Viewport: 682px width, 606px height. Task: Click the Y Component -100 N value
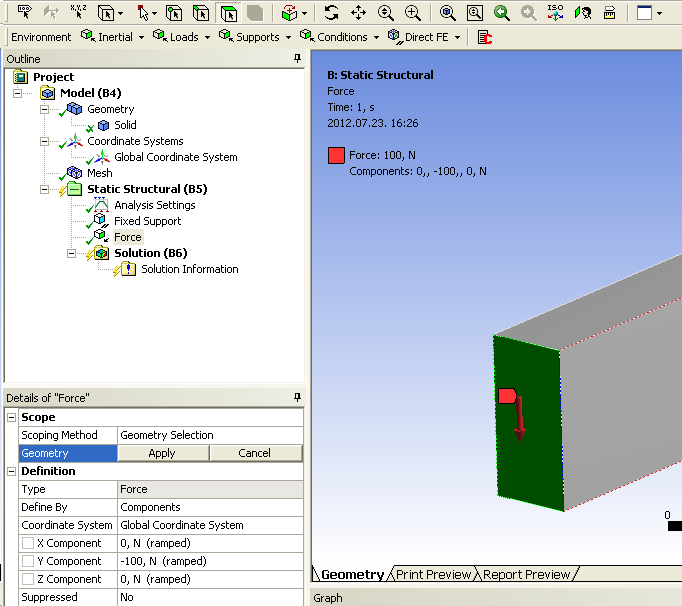click(x=210, y=561)
